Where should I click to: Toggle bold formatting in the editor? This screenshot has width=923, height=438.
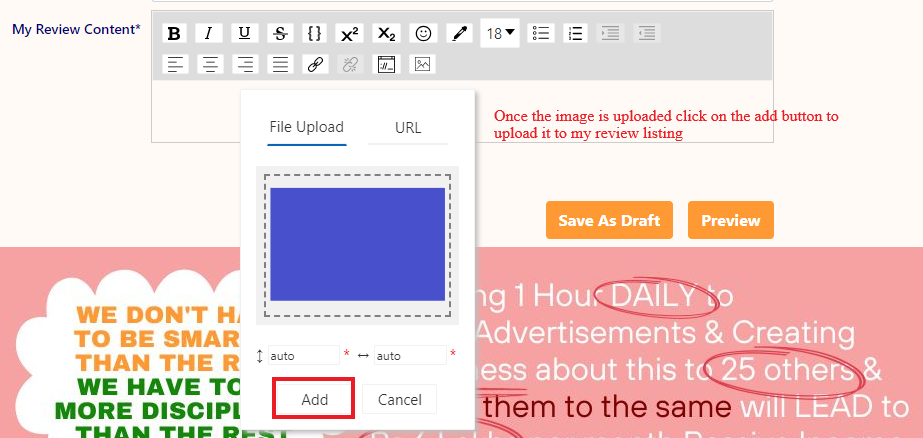(174, 33)
